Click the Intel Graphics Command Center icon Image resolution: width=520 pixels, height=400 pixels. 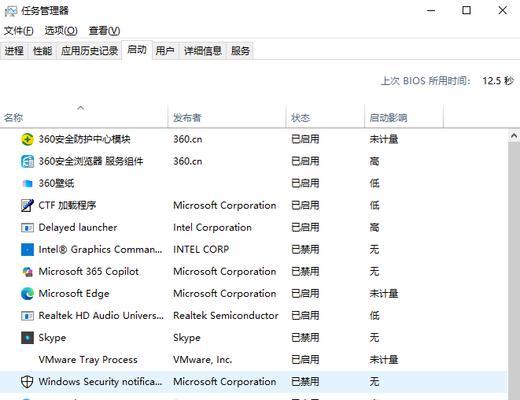point(27,249)
